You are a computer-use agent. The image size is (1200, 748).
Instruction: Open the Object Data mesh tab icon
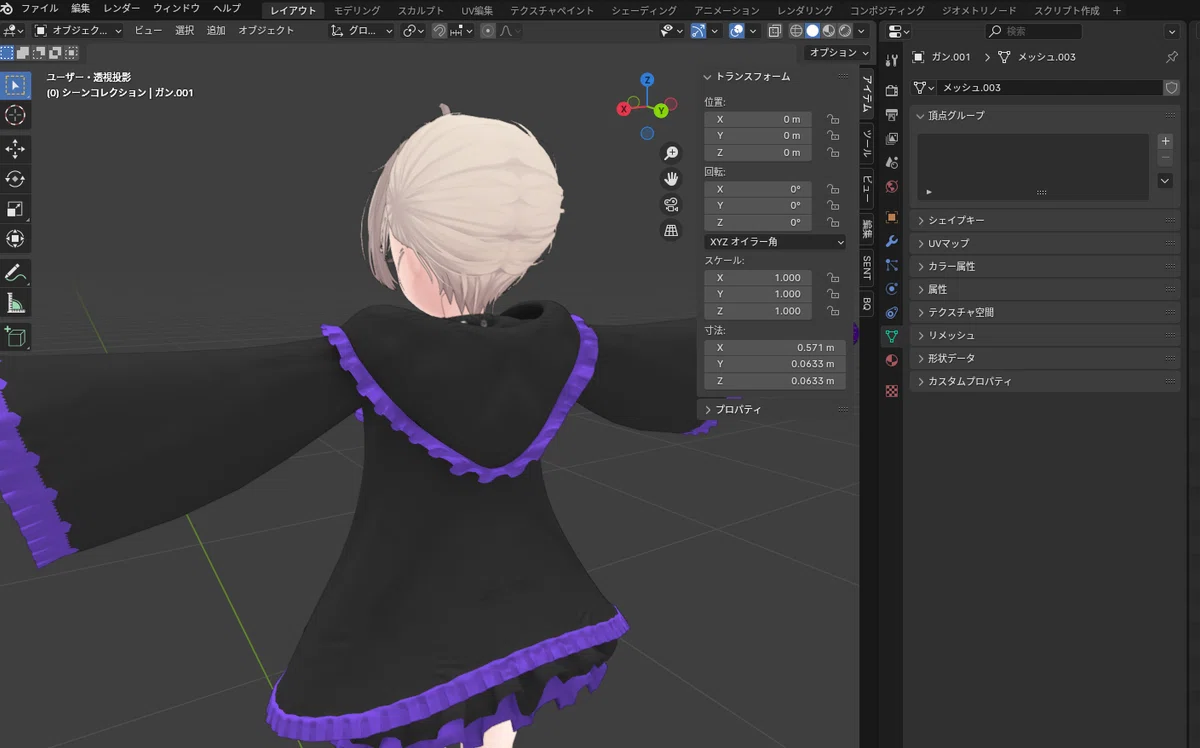click(892, 336)
